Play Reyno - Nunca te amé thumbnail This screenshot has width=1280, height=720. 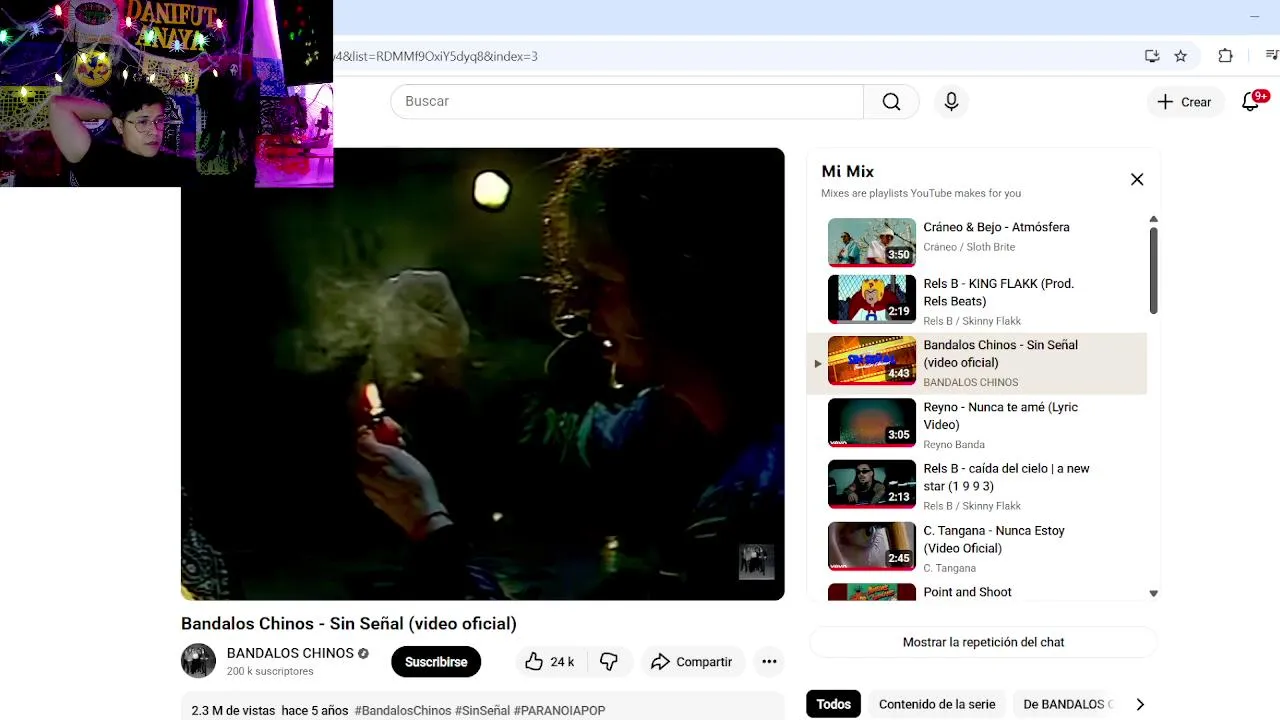click(872, 422)
